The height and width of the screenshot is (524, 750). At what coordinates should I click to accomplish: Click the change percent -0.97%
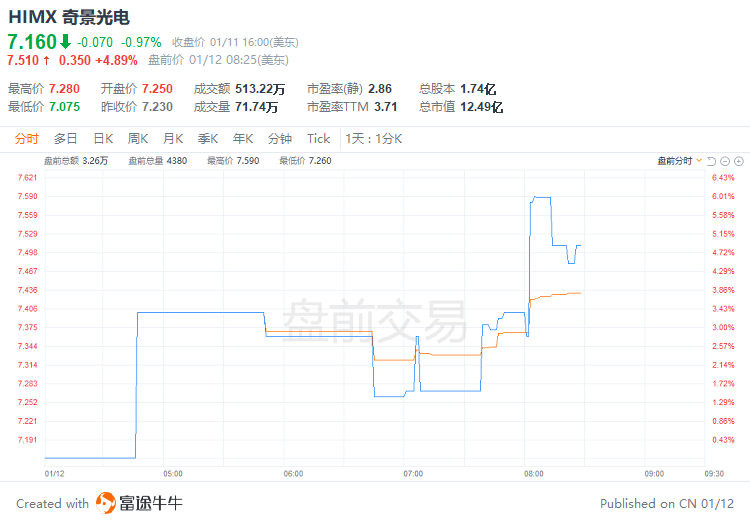(141, 42)
